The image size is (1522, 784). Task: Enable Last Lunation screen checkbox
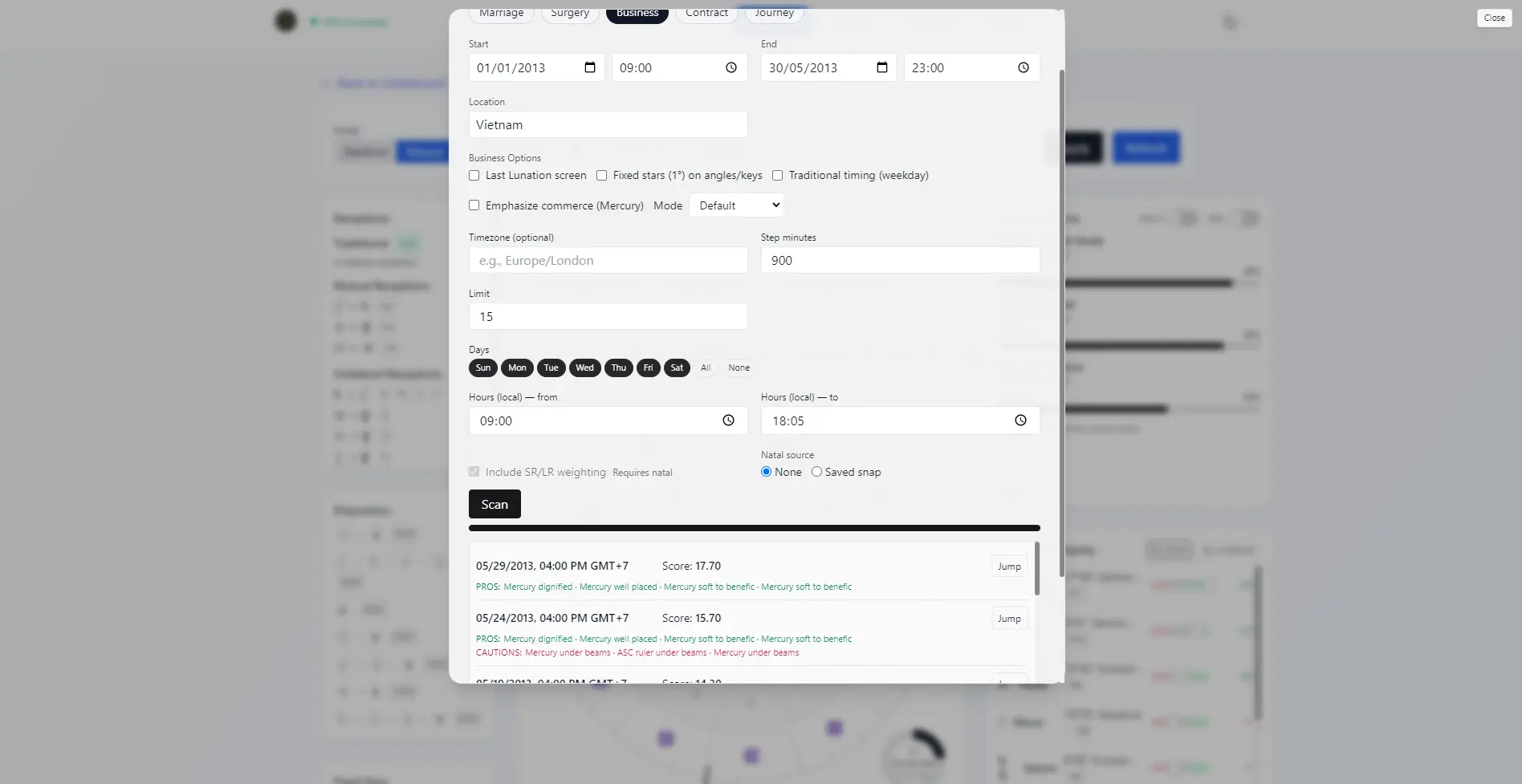tap(474, 175)
